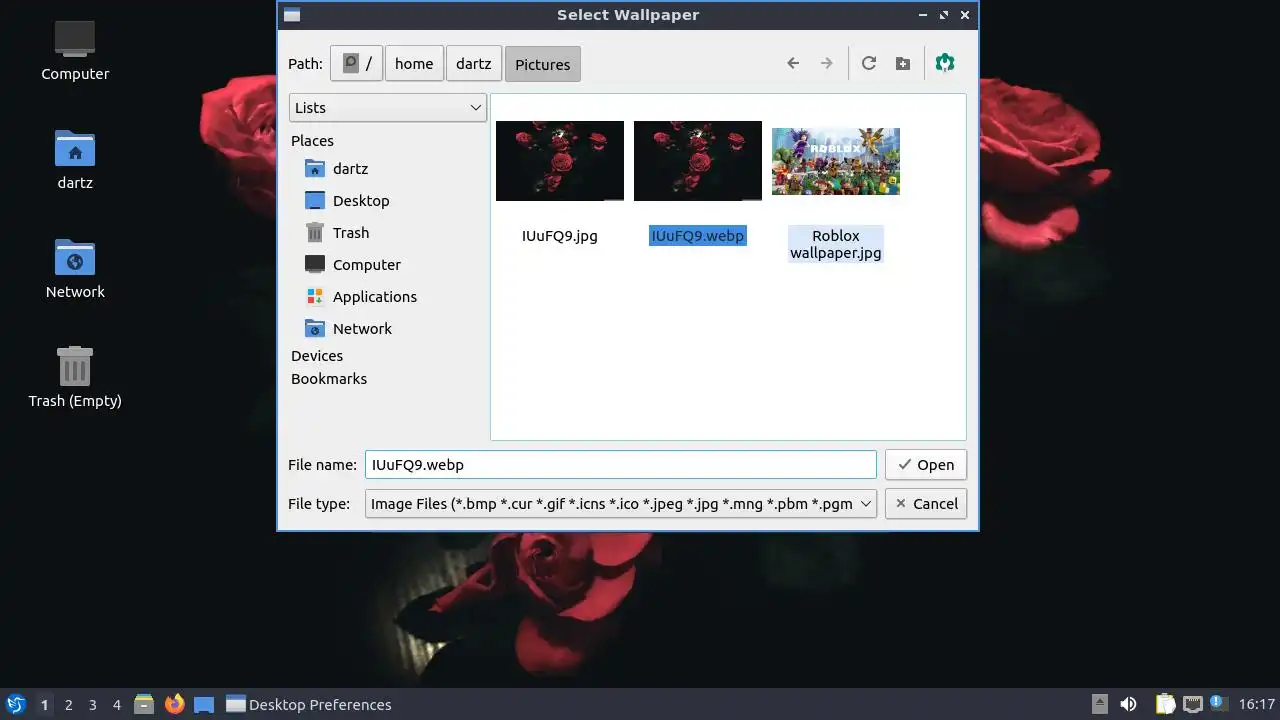The height and width of the screenshot is (720, 1280).
Task: Switch to workspace 4 in the pager
Action: pos(116,705)
